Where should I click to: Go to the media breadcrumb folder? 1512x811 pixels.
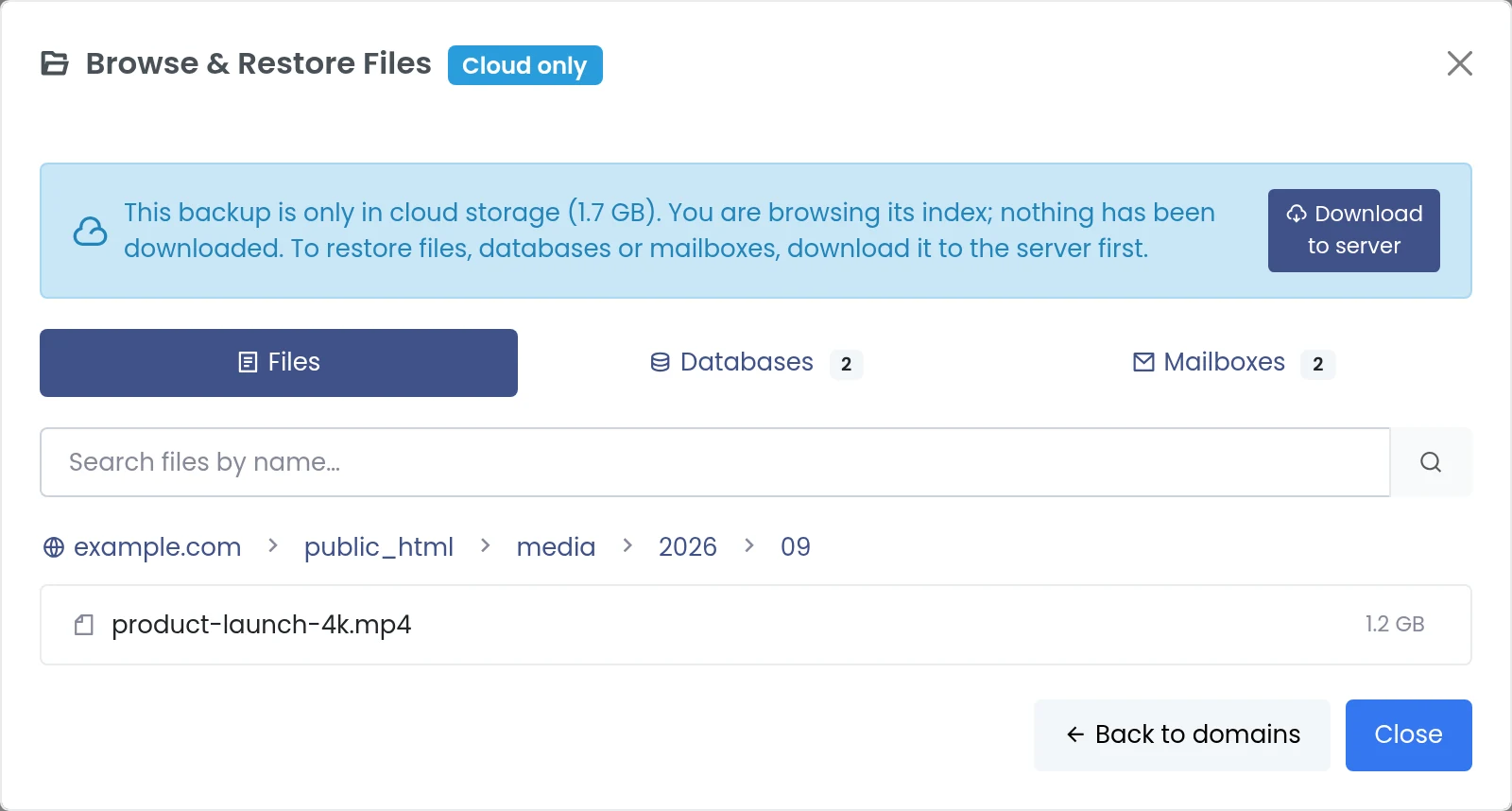point(556,547)
